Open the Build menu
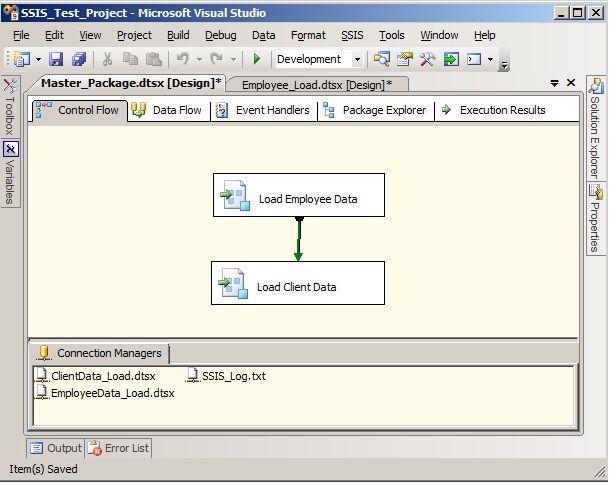611x485 pixels. point(178,35)
